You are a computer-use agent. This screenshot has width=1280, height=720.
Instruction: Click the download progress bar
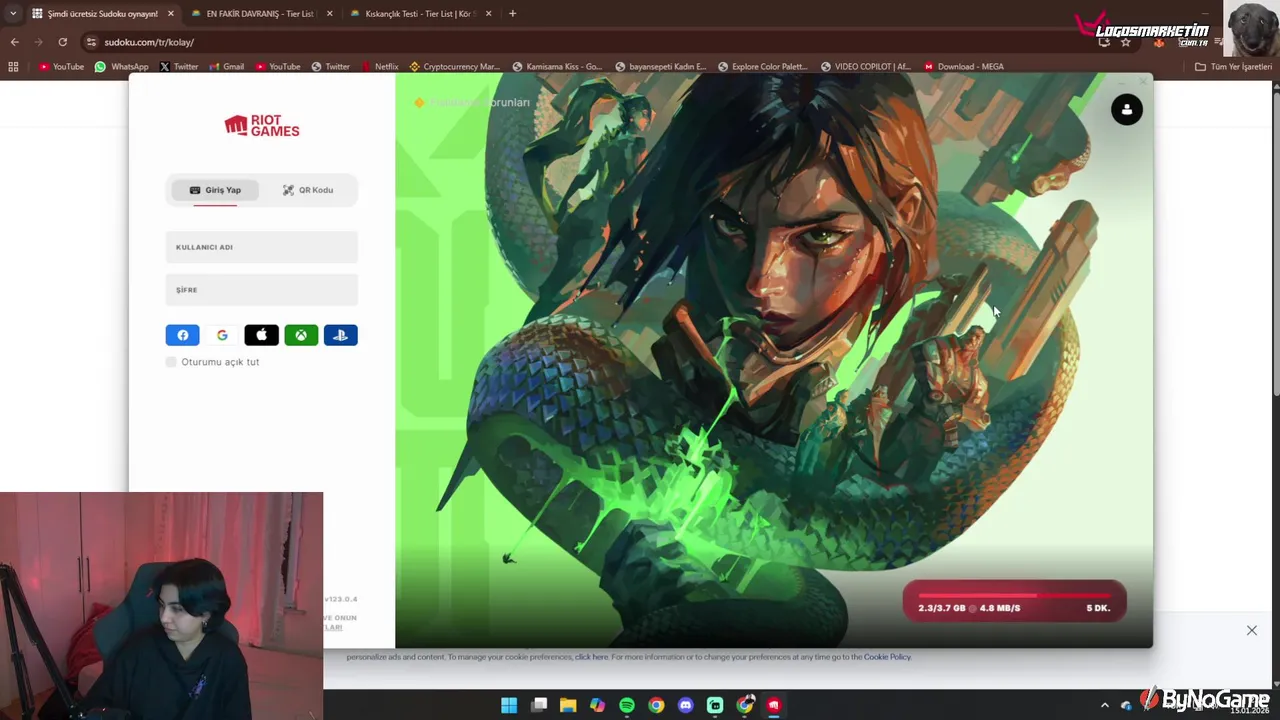[1014, 596]
